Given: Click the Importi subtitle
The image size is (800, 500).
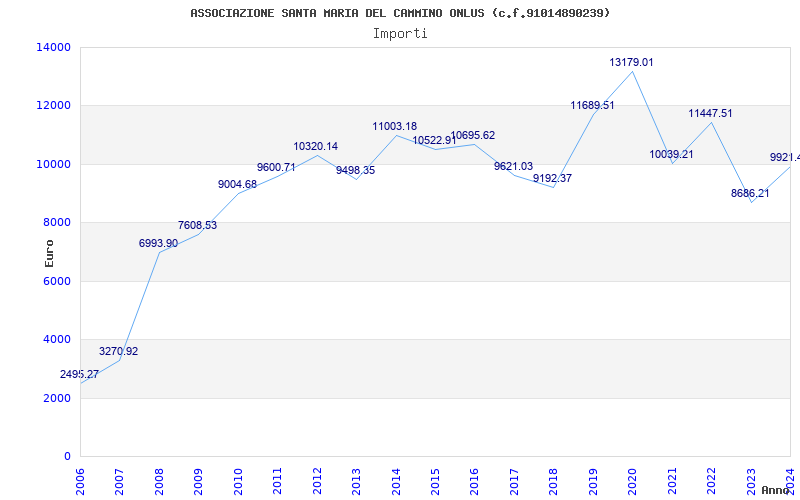Looking at the screenshot, I should [x=400, y=34].
